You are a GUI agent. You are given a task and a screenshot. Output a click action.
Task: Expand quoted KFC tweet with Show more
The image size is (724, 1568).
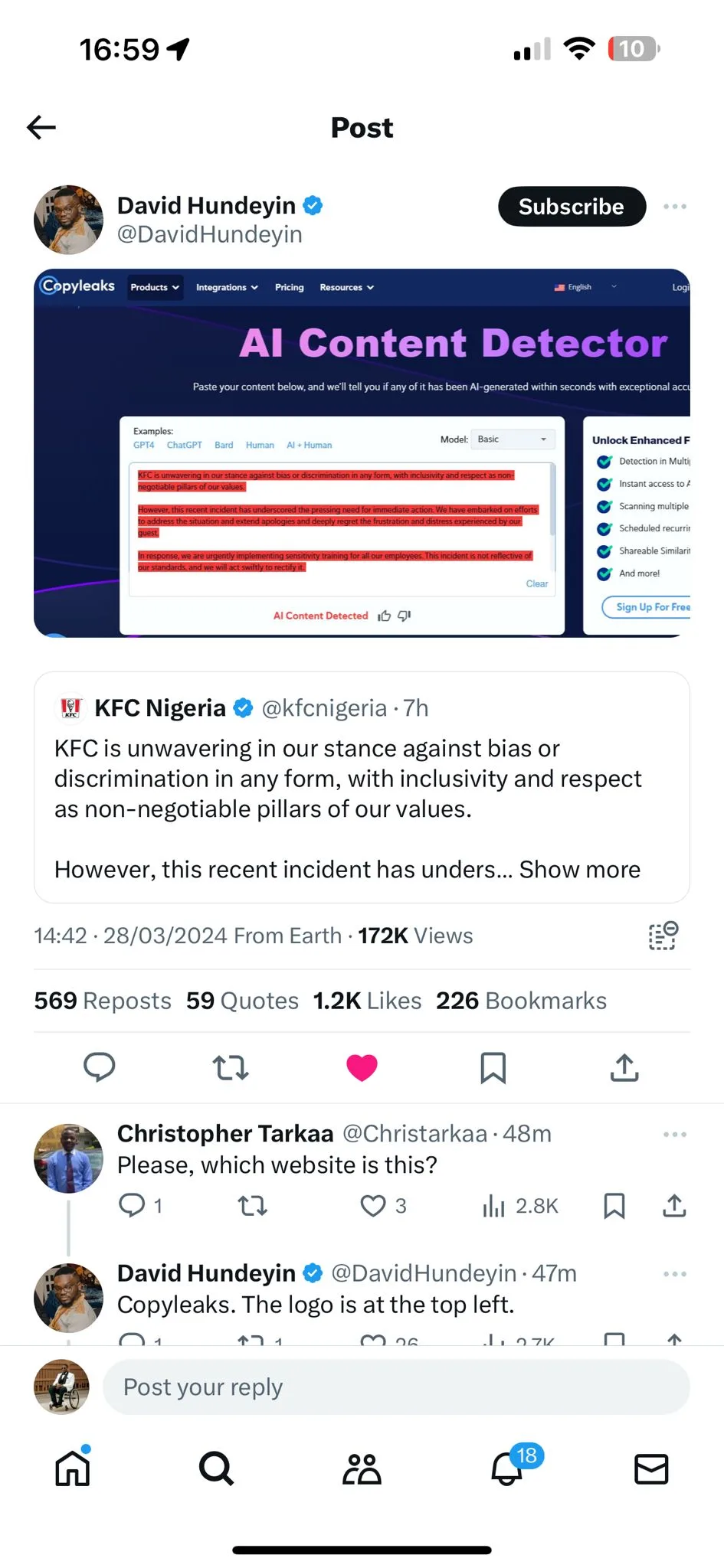pos(579,870)
